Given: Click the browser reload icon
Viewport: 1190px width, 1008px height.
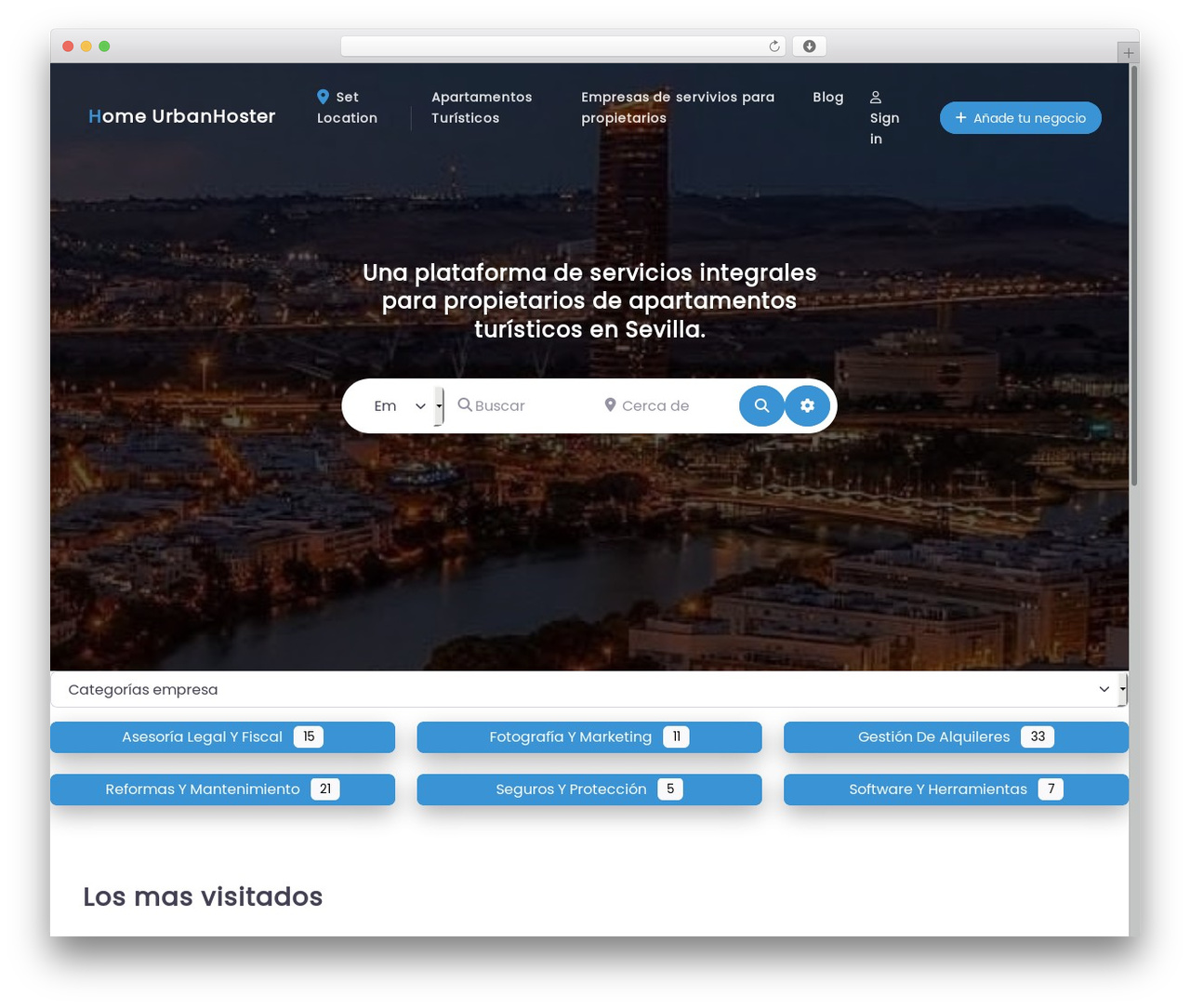Looking at the screenshot, I should pos(774,46).
